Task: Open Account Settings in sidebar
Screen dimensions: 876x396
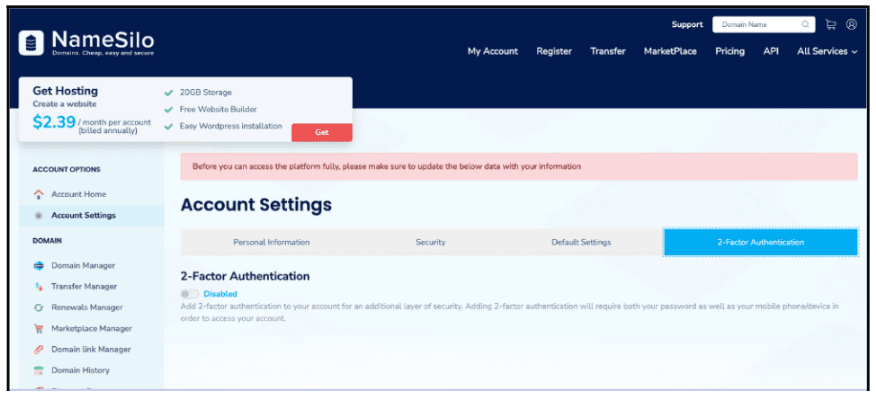Action: click(x=84, y=216)
